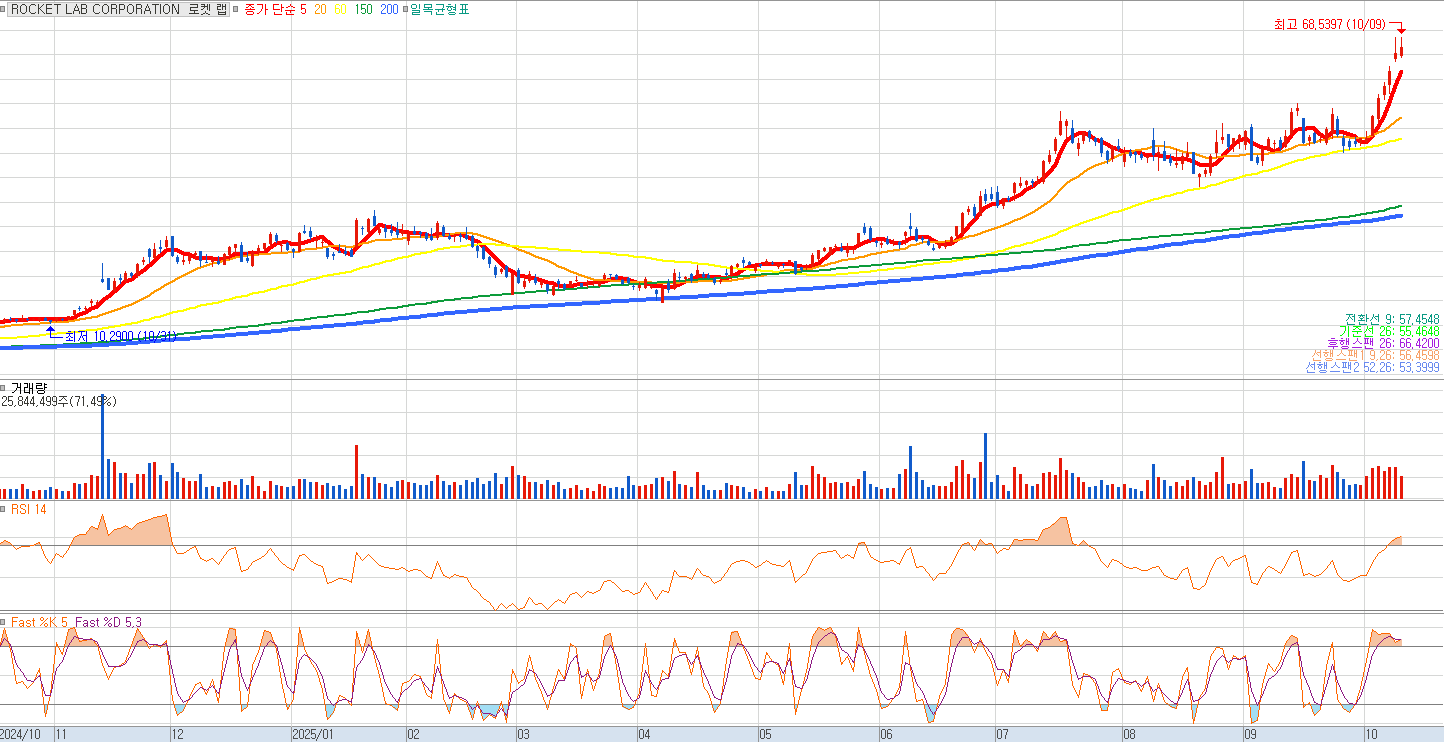The image size is (1444, 742).
Task: Click the 전환선 9: 57.4548 value
Action: click(1392, 318)
